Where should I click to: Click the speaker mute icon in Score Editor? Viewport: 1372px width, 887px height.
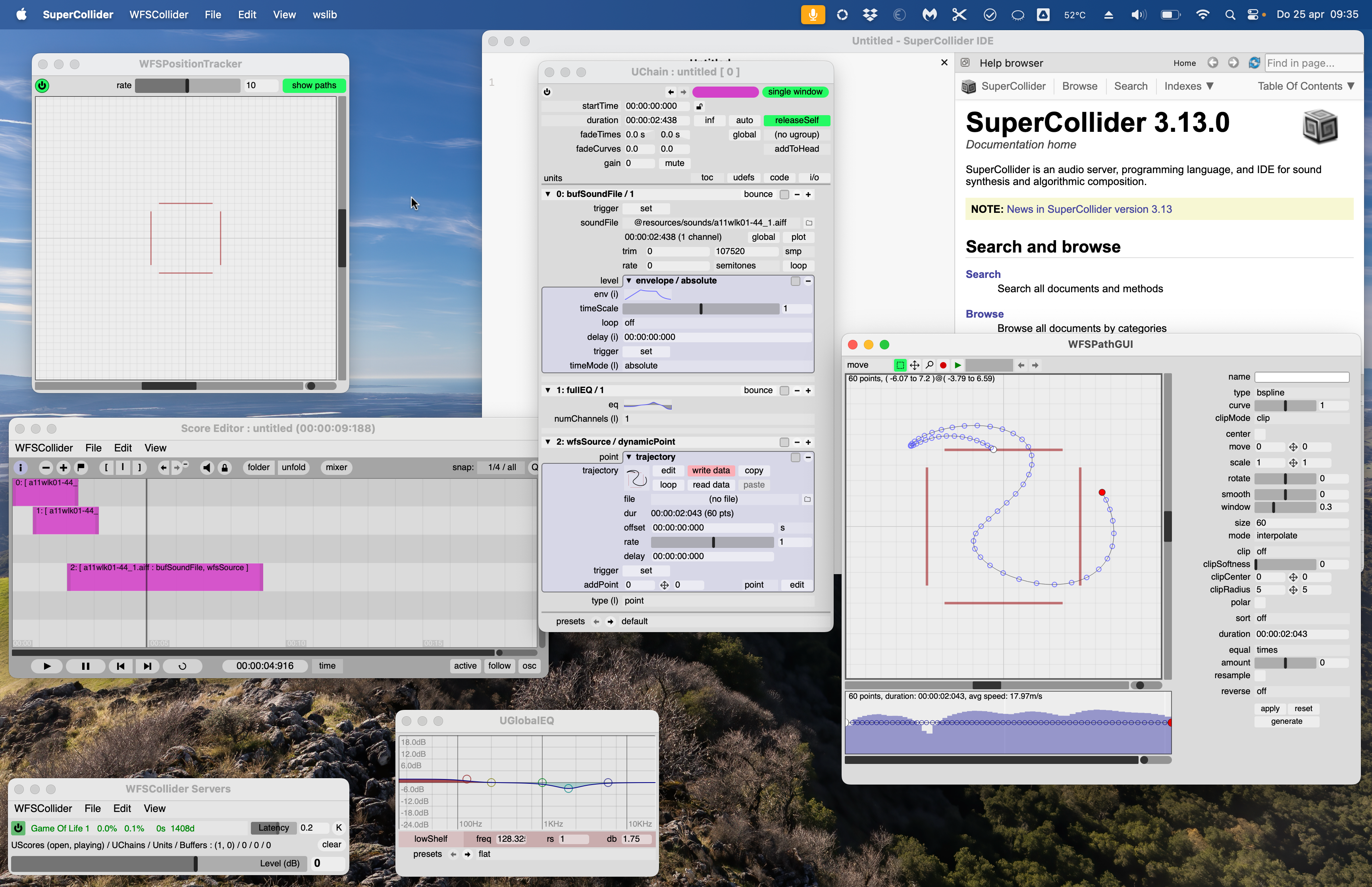207,468
